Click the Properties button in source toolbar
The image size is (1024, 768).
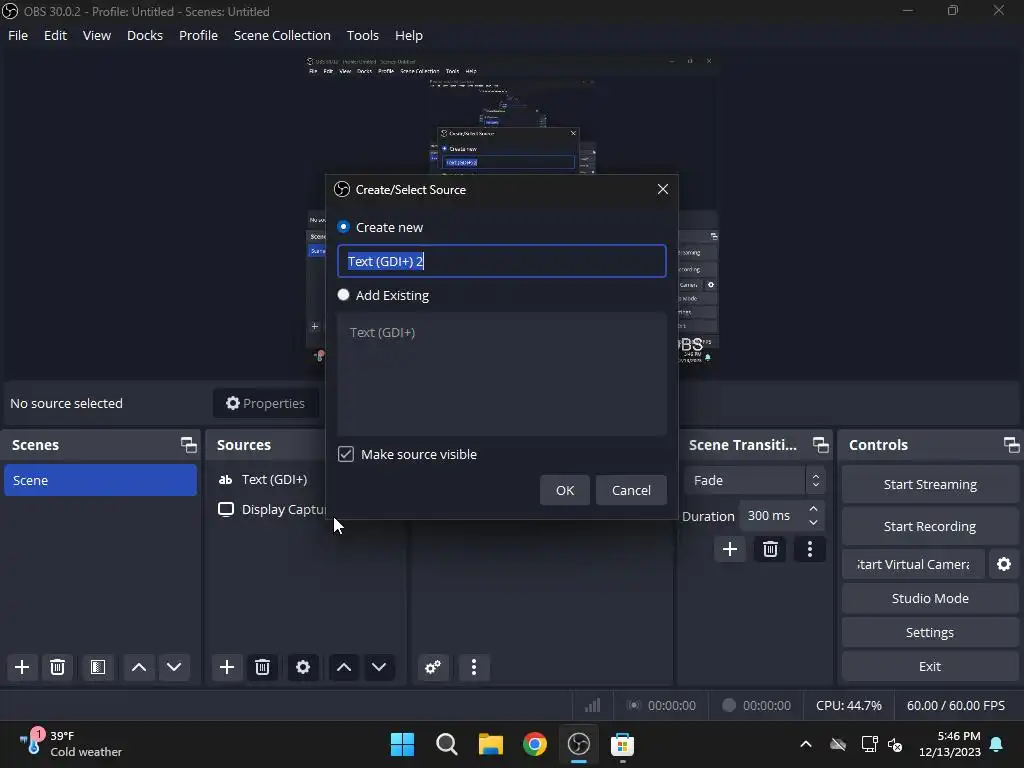(x=266, y=403)
